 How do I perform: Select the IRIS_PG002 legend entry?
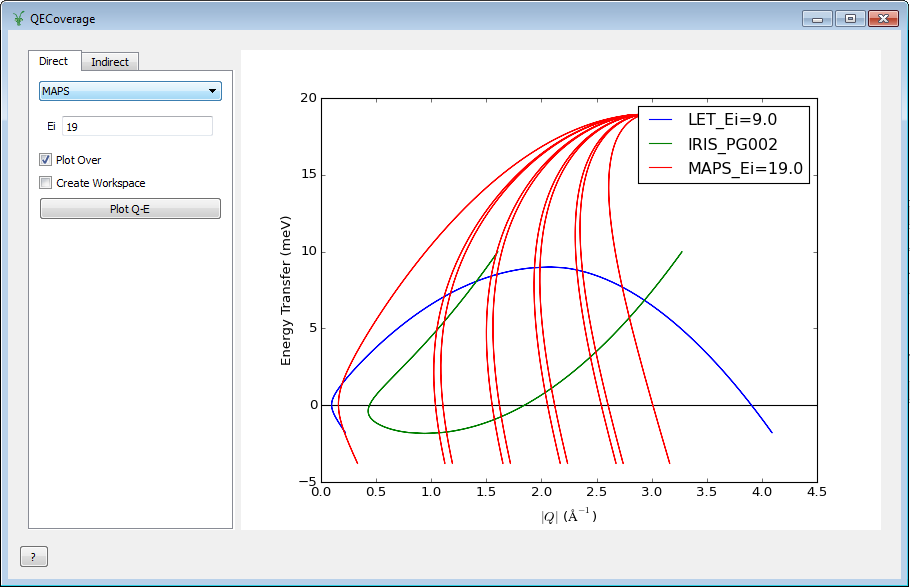732,144
